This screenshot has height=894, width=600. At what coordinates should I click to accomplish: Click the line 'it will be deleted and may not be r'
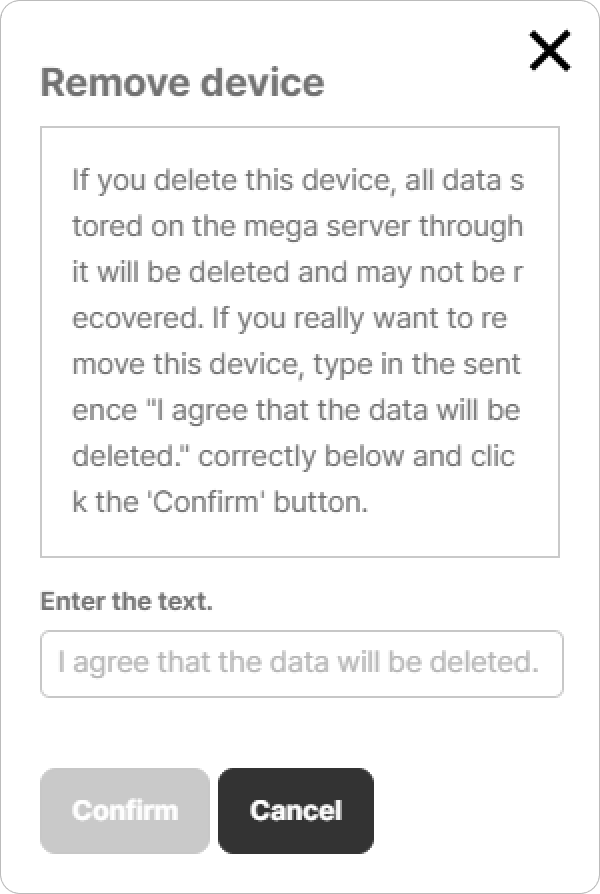pyautogui.click(x=297, y=272)
